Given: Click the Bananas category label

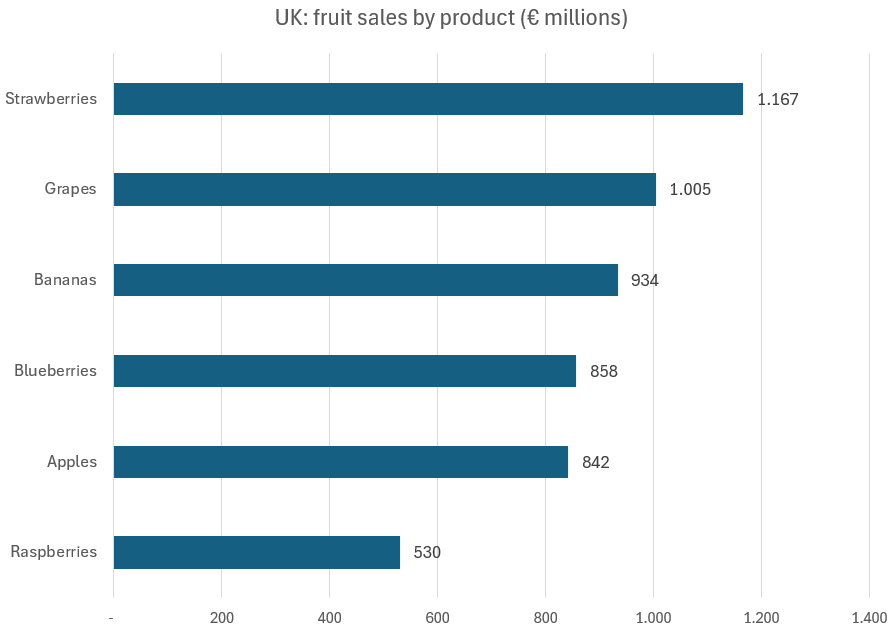Looking at the screenshot, I should (x=65, y=280).
